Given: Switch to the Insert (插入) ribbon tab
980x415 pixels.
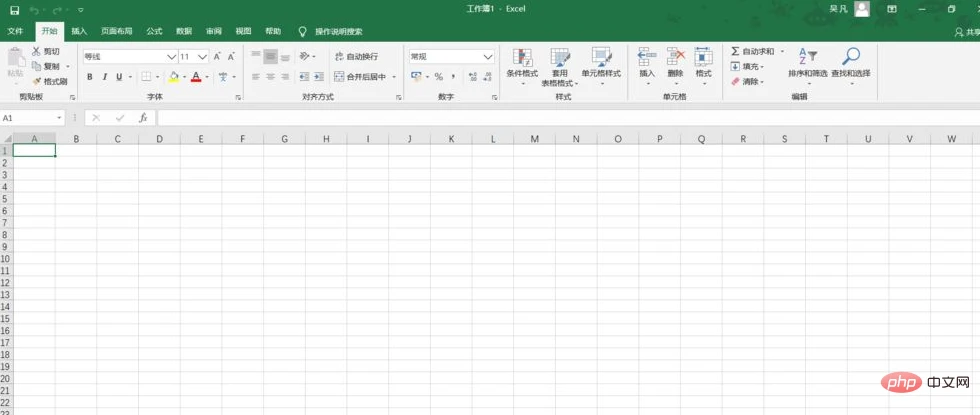Looking at the screenshot, I should (x=79, y=31).
